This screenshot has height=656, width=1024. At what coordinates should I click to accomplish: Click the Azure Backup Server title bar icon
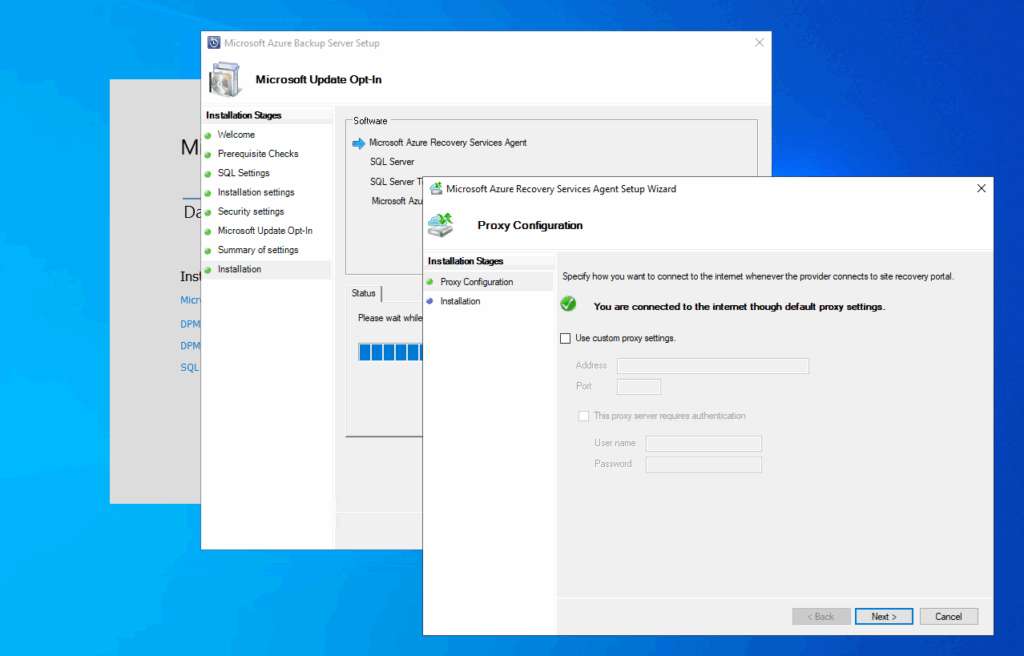(214, 43)
